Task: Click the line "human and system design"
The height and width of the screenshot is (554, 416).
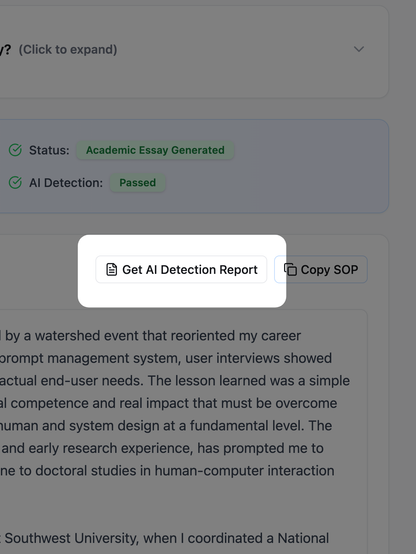Action: tap(166, 426)
